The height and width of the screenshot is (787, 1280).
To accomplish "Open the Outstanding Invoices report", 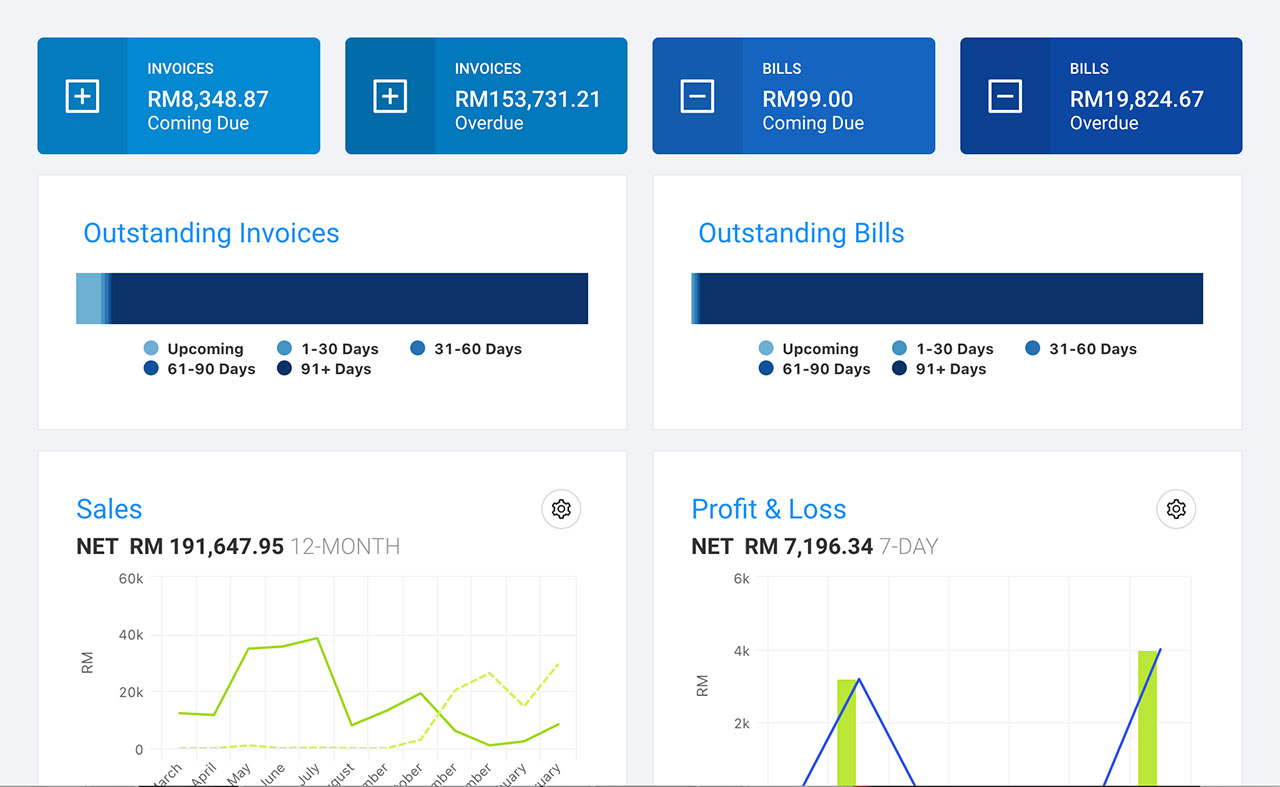I will (211, 233).
